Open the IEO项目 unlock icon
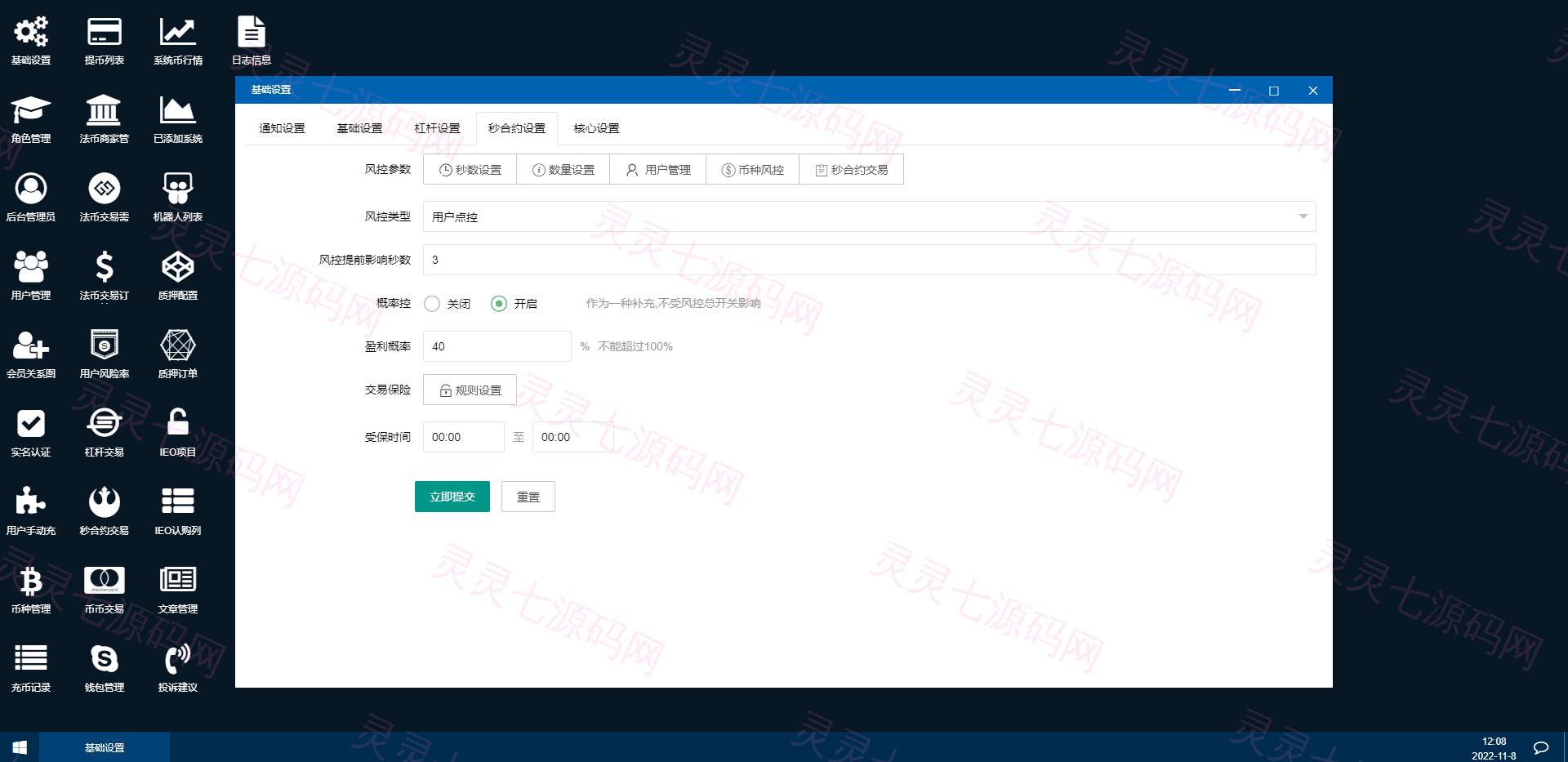The image size is (1568, 762). [x=178, y=424]
